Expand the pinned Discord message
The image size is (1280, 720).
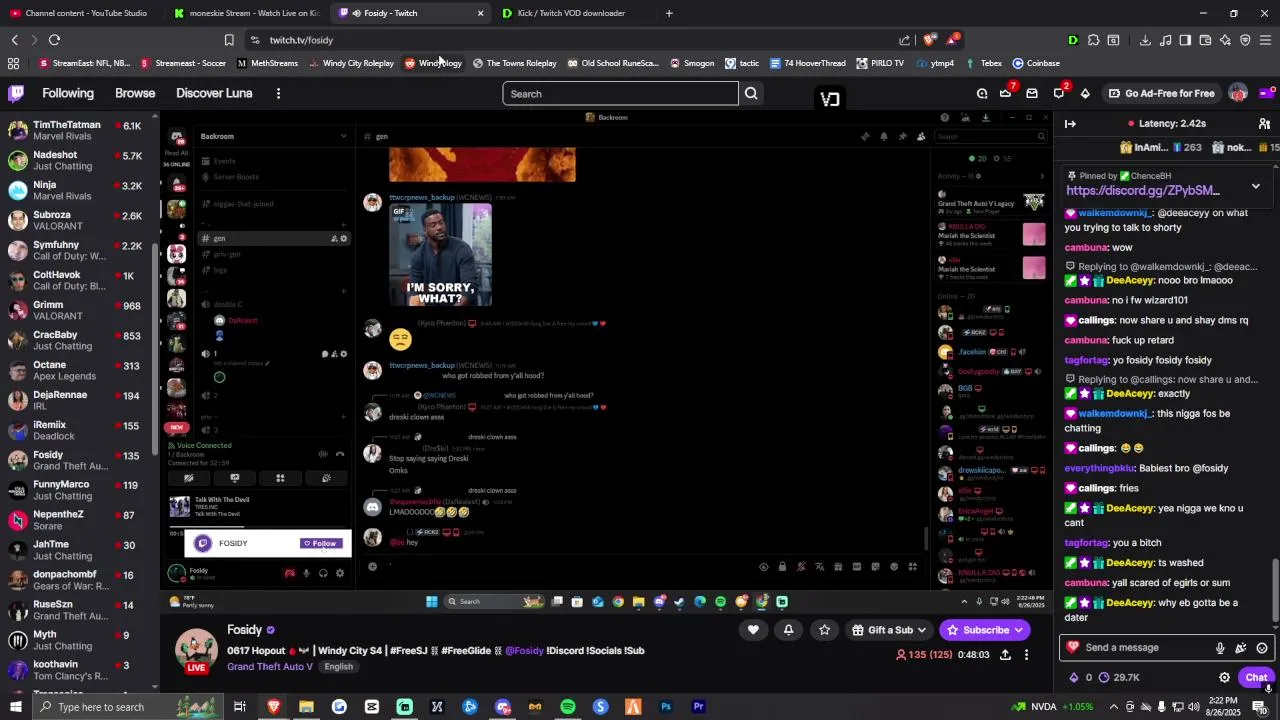1256,186
